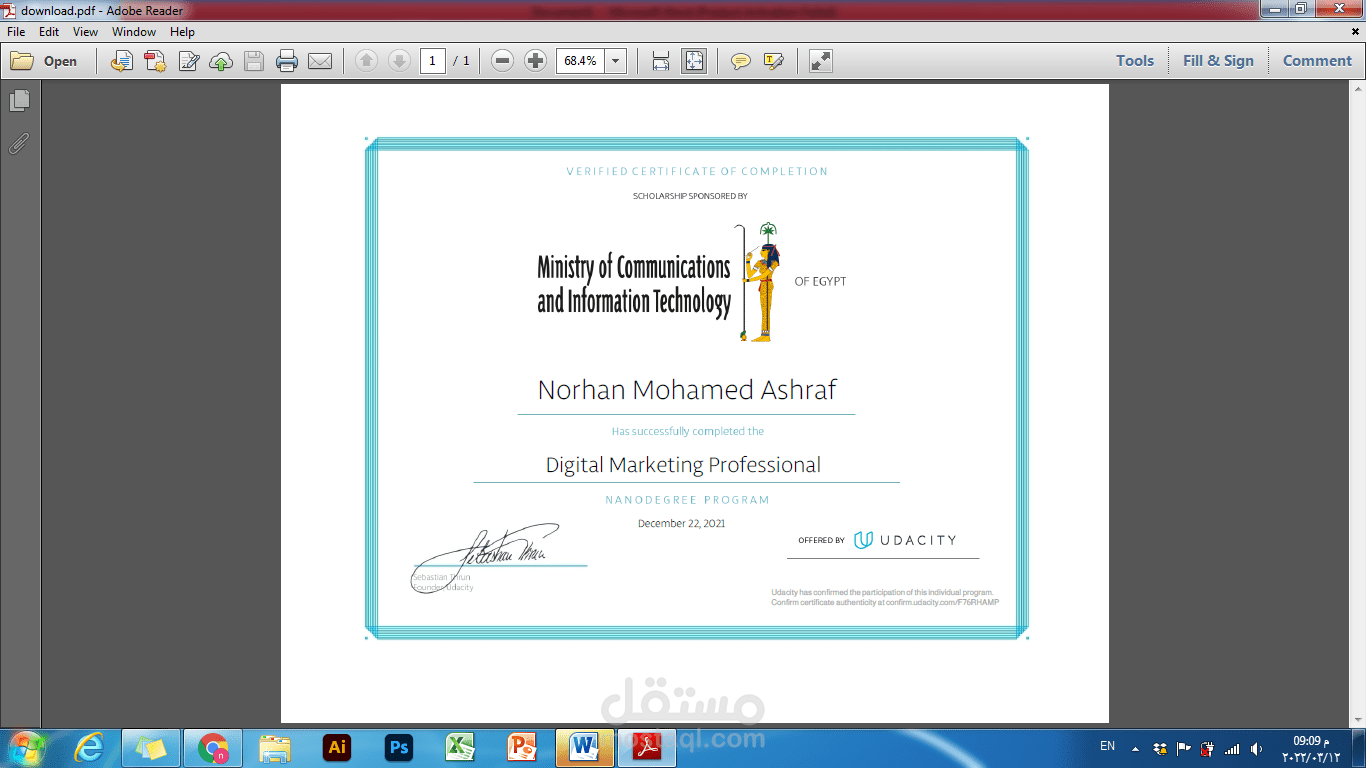This screenshot has width=1366, height=768.
Task: Click the confirm.udacity.com authenticity line
Action: pos(885,603)
